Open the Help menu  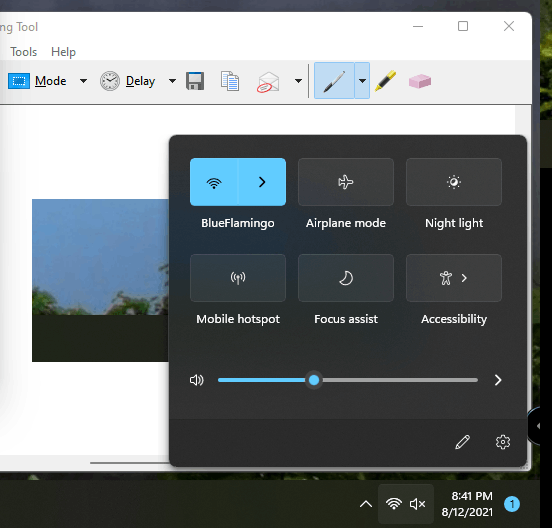click(x=63, y=52)
